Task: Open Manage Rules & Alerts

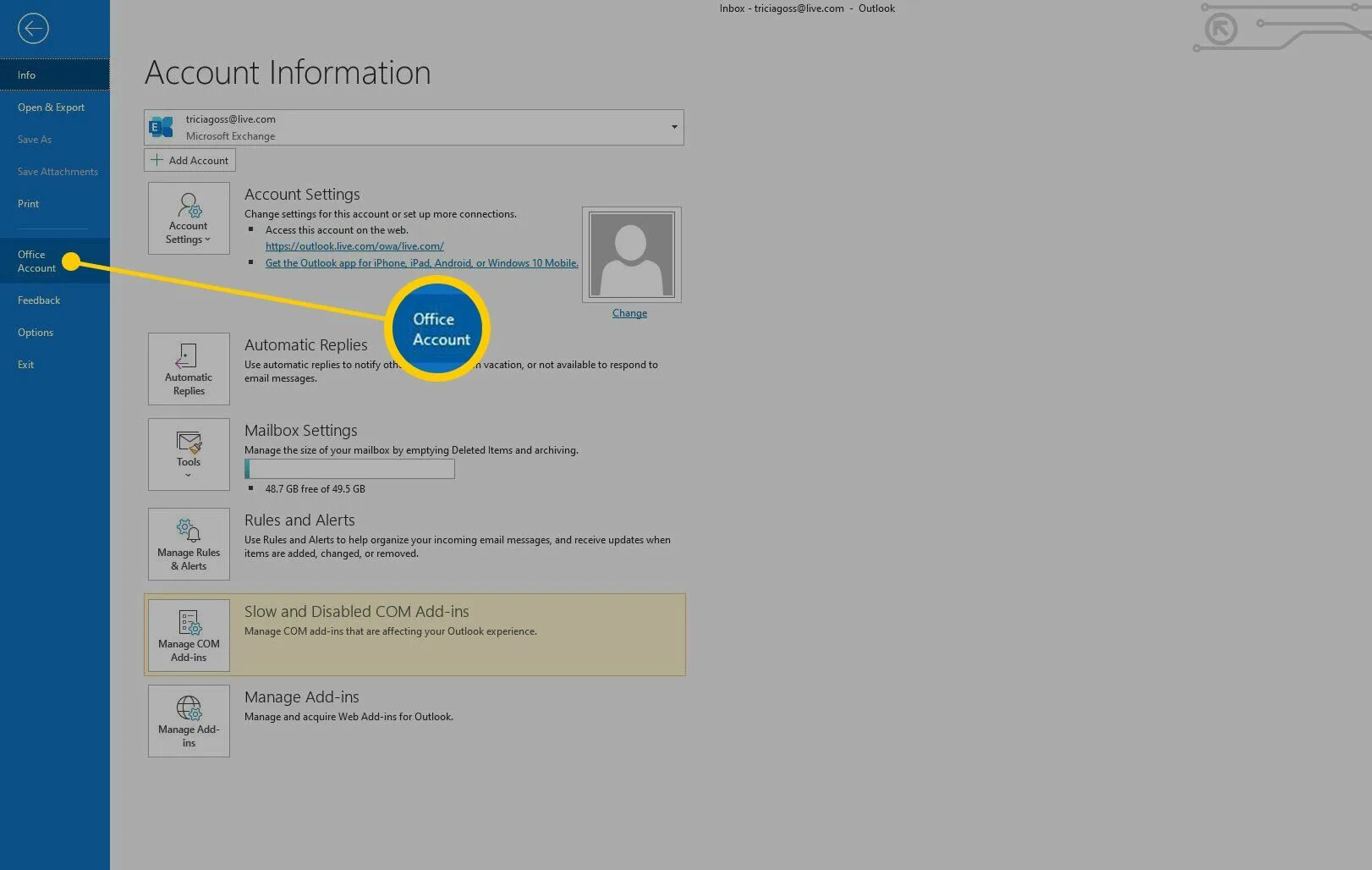Action: click(x=189, y=544)
